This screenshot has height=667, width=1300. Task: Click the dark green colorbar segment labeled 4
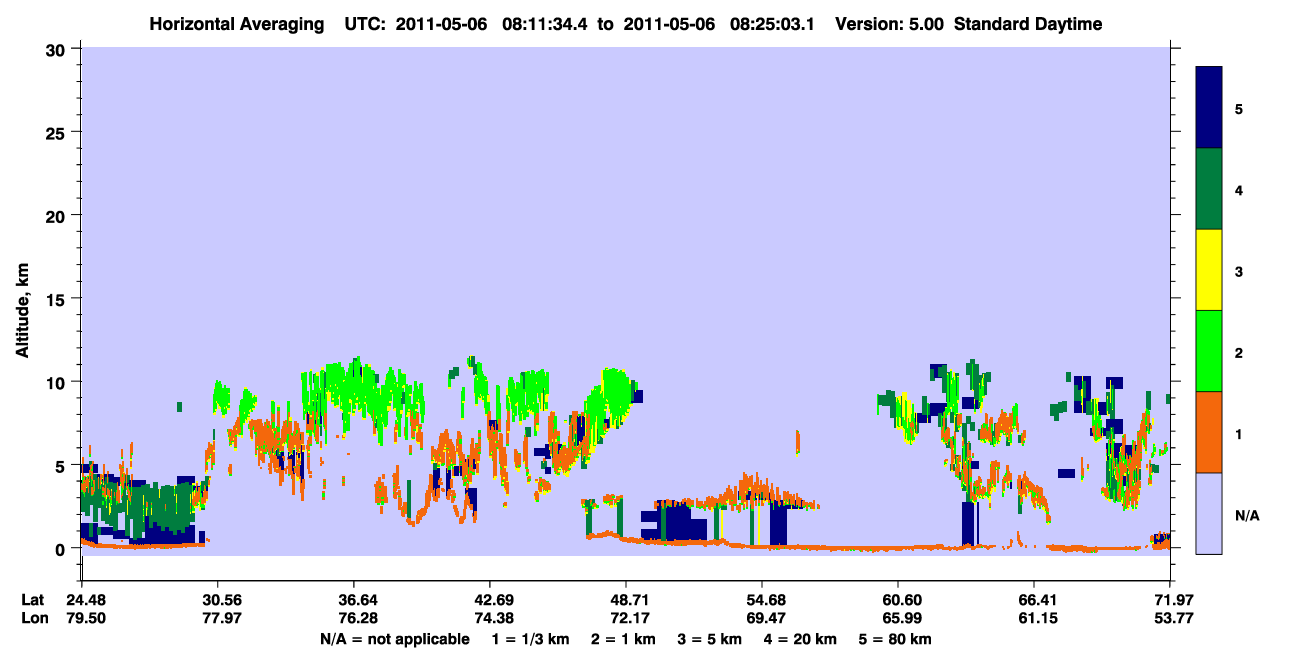coord(1209,189)
